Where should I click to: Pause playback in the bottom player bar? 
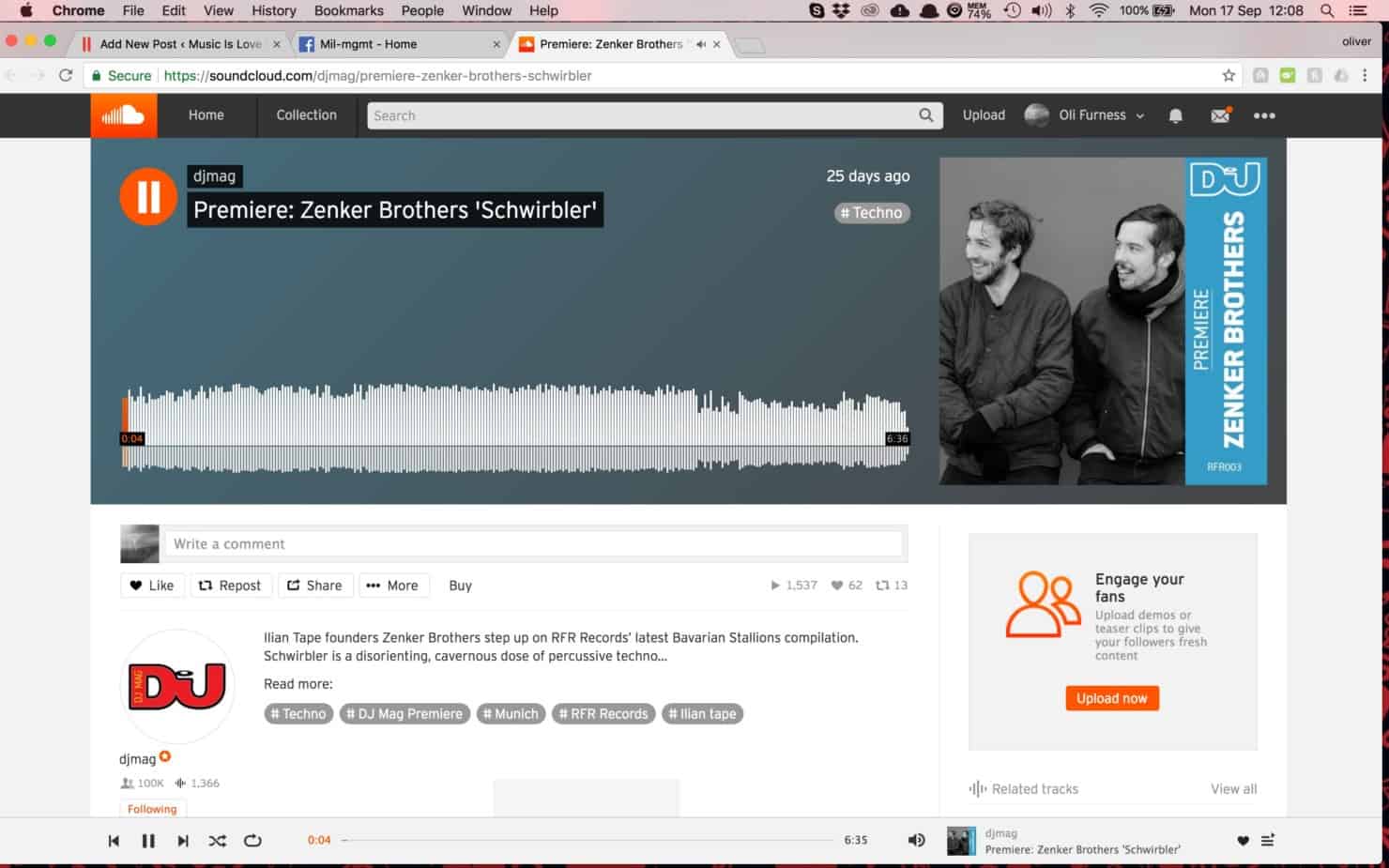(x=148, y=841)
